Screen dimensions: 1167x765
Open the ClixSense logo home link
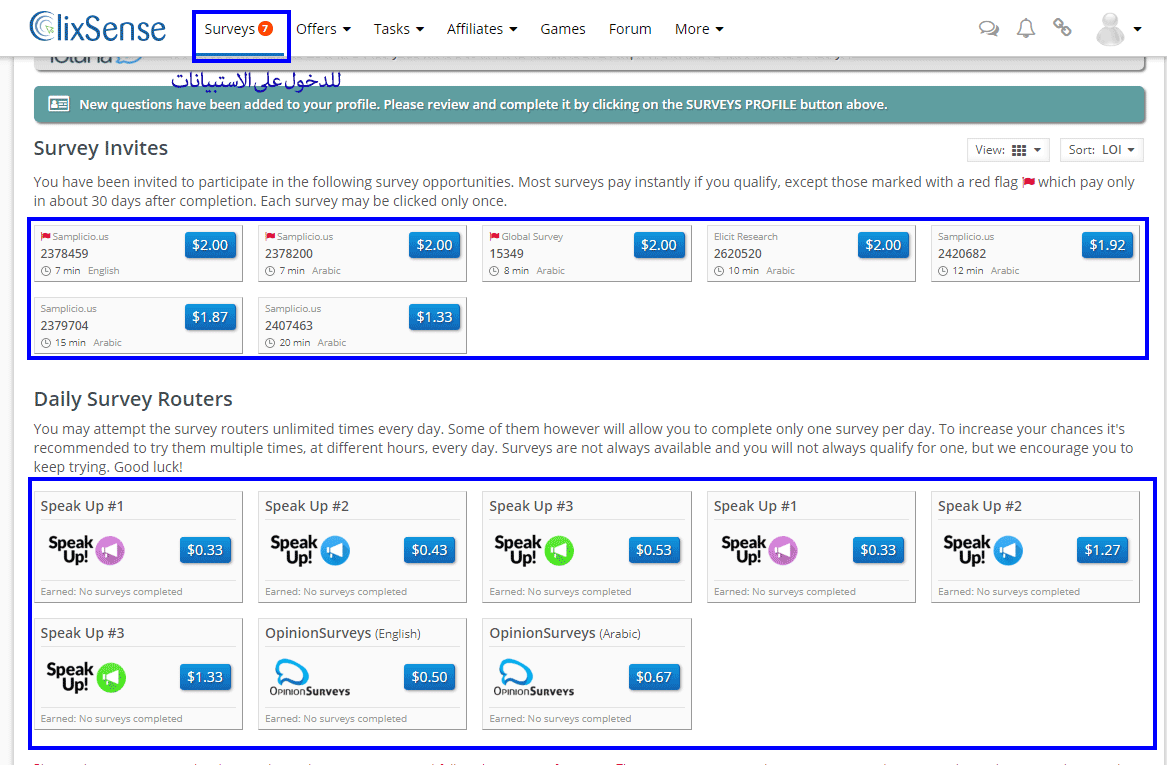coord(97,28)
